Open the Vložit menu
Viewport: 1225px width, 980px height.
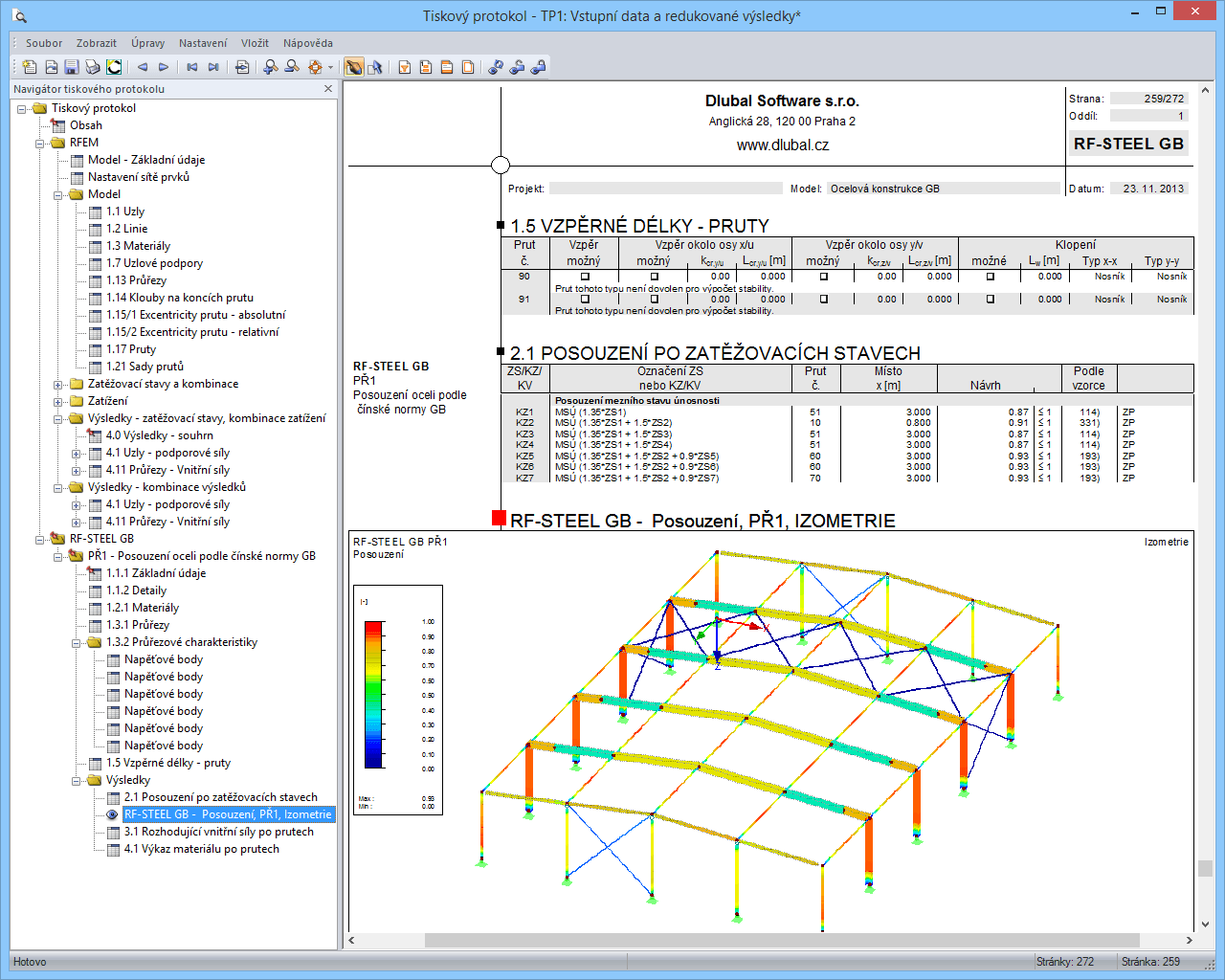coord(256,43)
